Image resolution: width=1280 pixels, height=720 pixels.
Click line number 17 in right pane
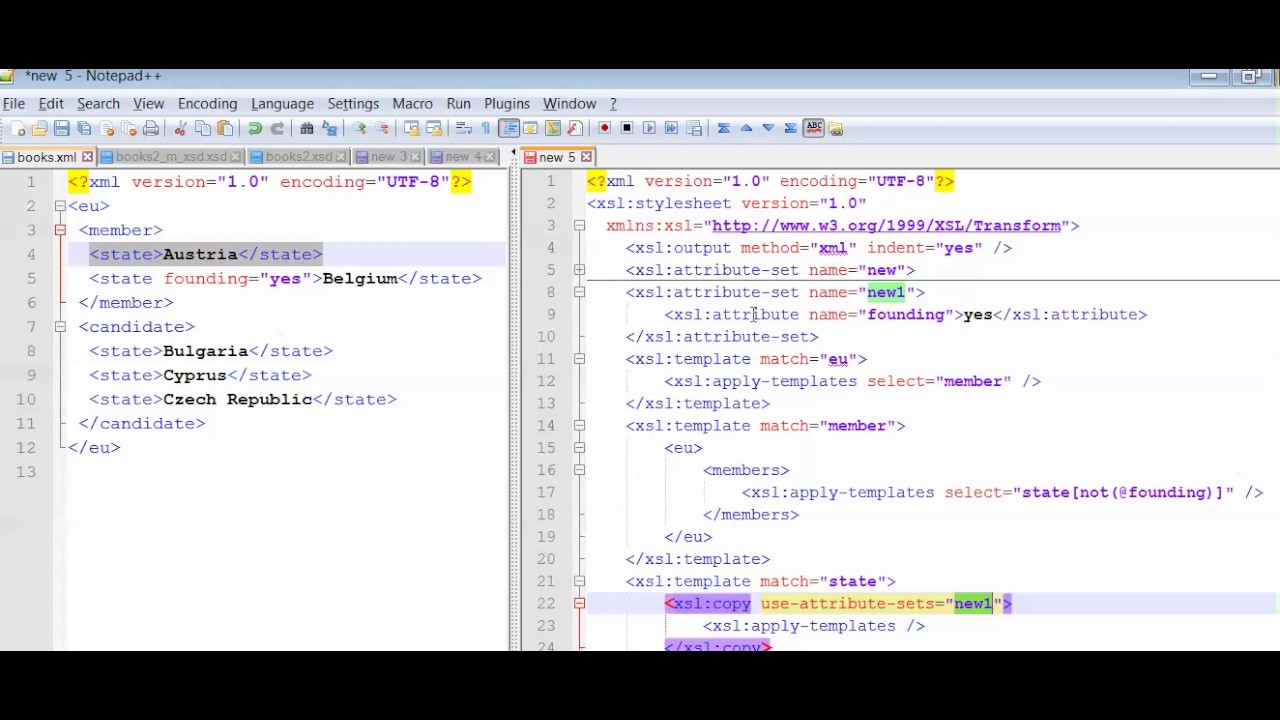[x=545, y=492]
